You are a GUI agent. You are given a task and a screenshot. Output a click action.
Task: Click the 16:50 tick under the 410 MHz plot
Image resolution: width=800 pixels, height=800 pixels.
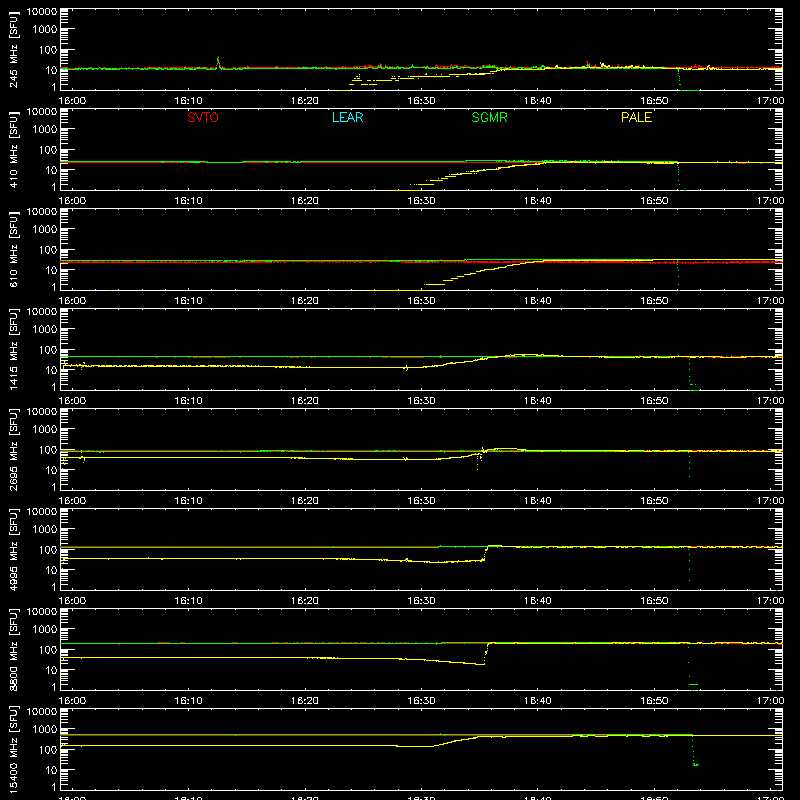pyautogui.click(x=654, y=201)
